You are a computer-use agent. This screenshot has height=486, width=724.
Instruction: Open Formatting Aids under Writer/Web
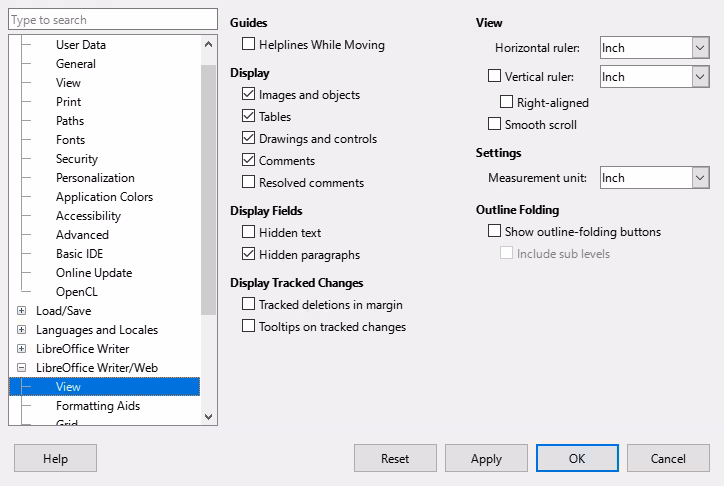click(x=98, y=406)
